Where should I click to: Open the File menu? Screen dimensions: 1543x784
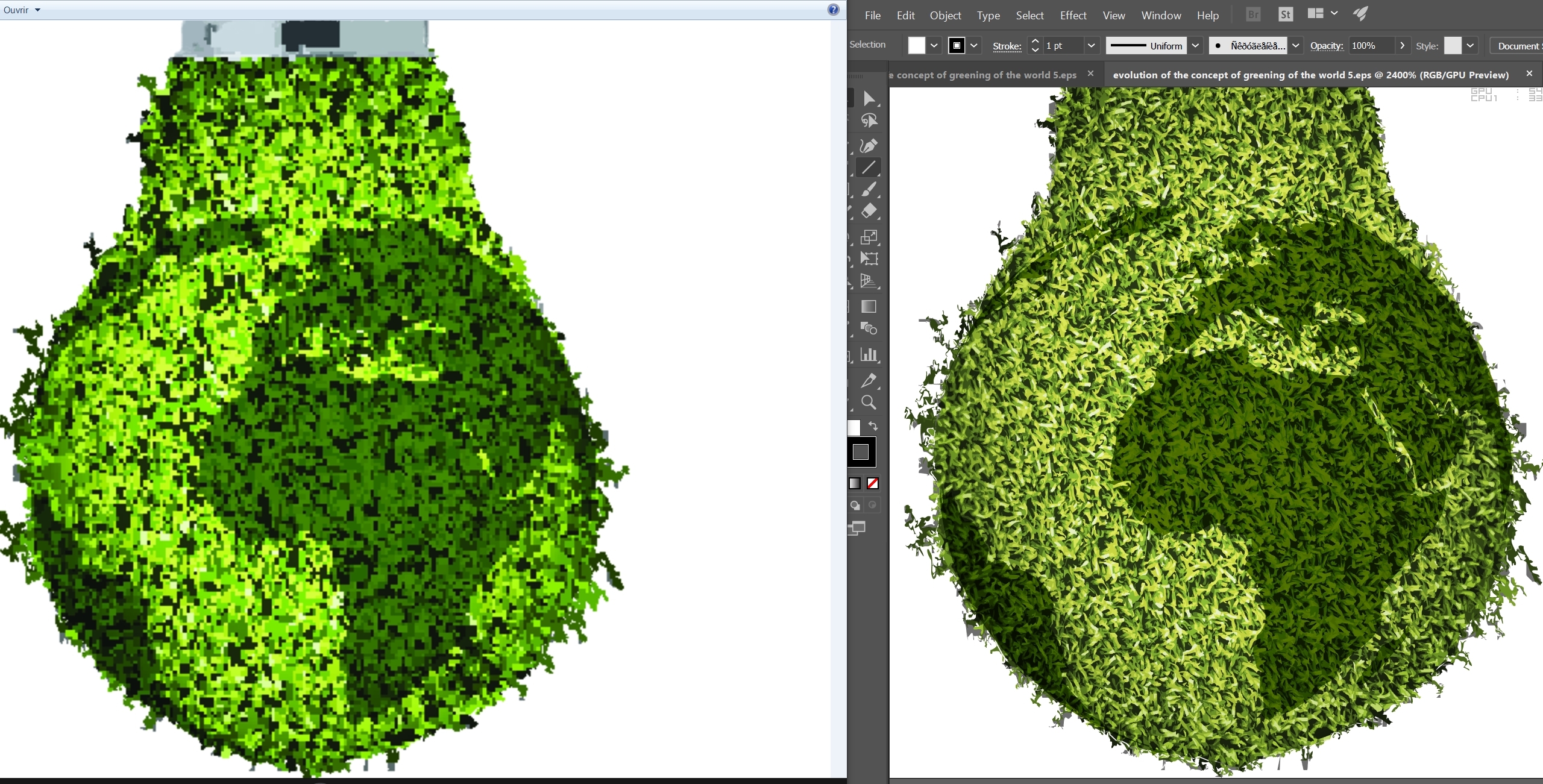pyautogui.click(x=873, y=16)
